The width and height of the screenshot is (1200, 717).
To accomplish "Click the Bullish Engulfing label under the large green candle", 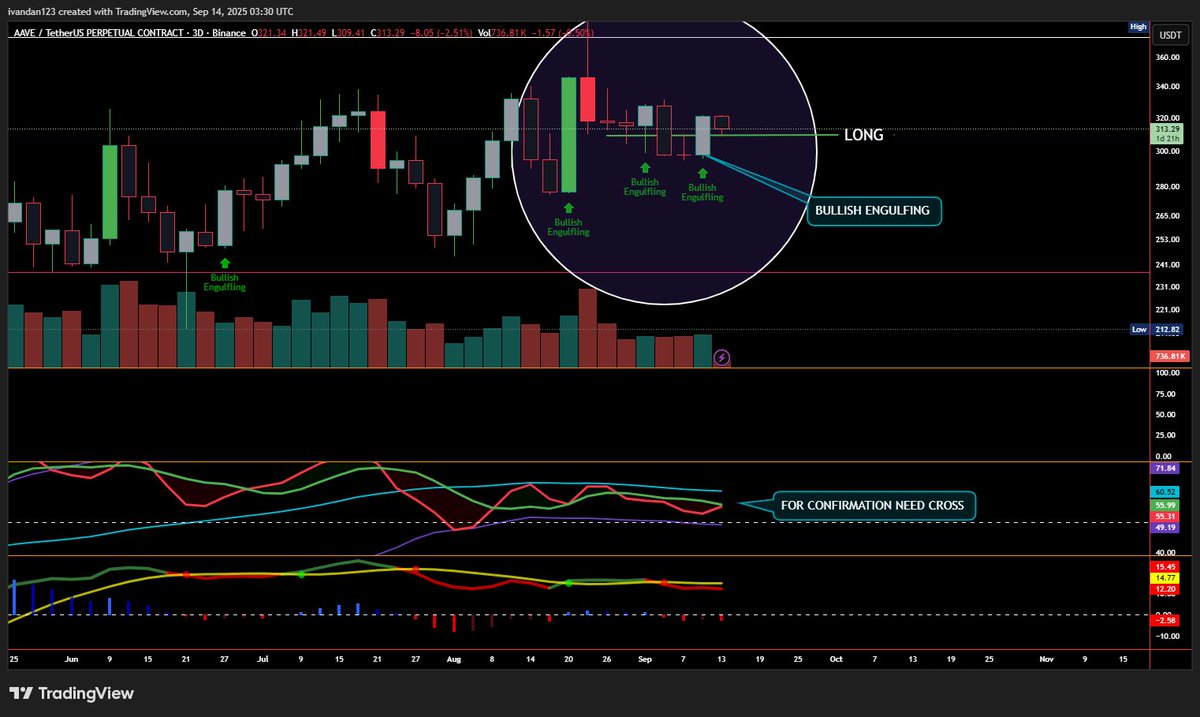I will pos(568,226).
